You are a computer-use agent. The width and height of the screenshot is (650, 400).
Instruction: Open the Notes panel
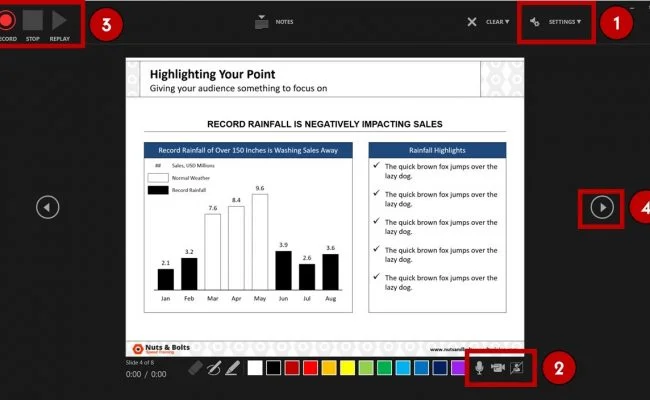click(x=274, y=22)
